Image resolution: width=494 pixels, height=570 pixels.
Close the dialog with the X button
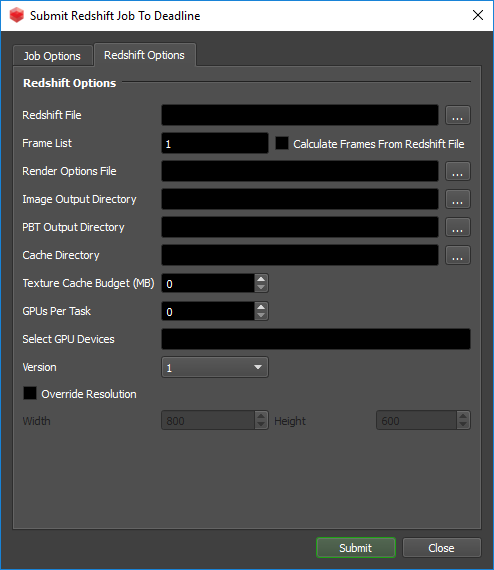tap(478, 15)
